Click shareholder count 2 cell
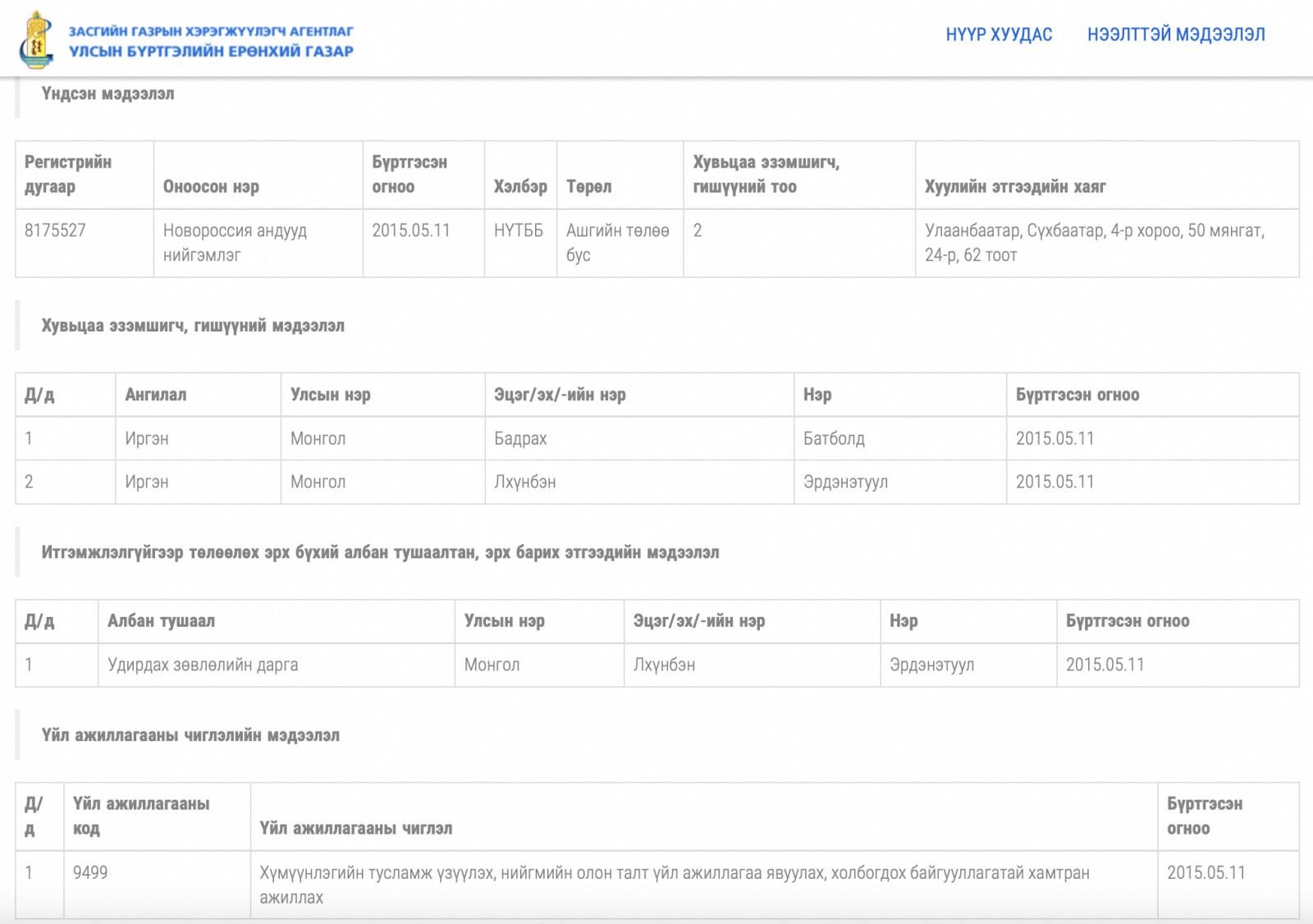Screen dimensions: 1313x924 pos(799,243)
